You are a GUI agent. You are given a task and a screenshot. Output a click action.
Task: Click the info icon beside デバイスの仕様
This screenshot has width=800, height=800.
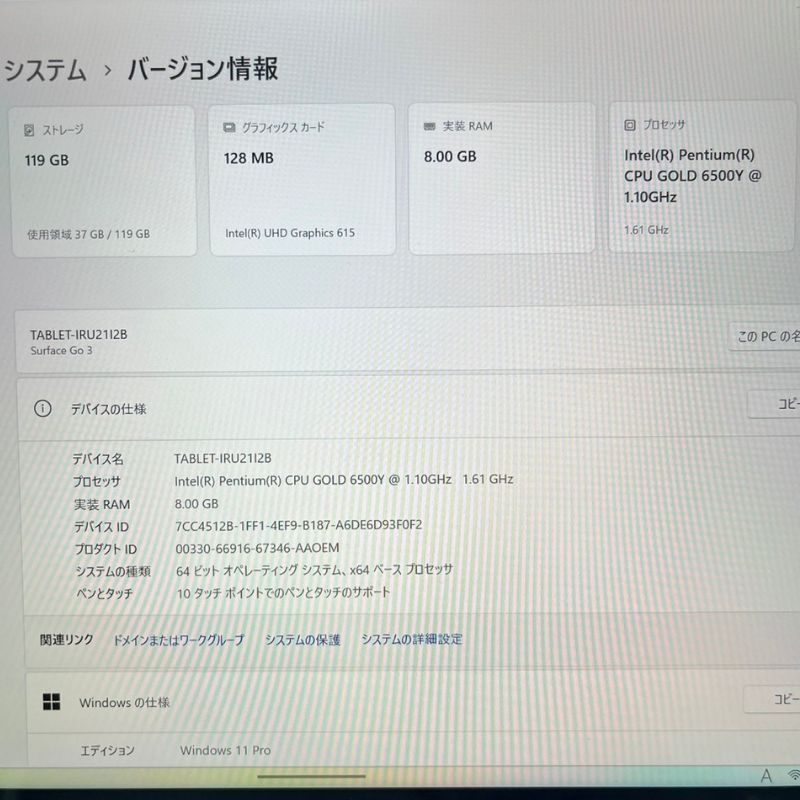pyautogui.click(x=42, y=408)
